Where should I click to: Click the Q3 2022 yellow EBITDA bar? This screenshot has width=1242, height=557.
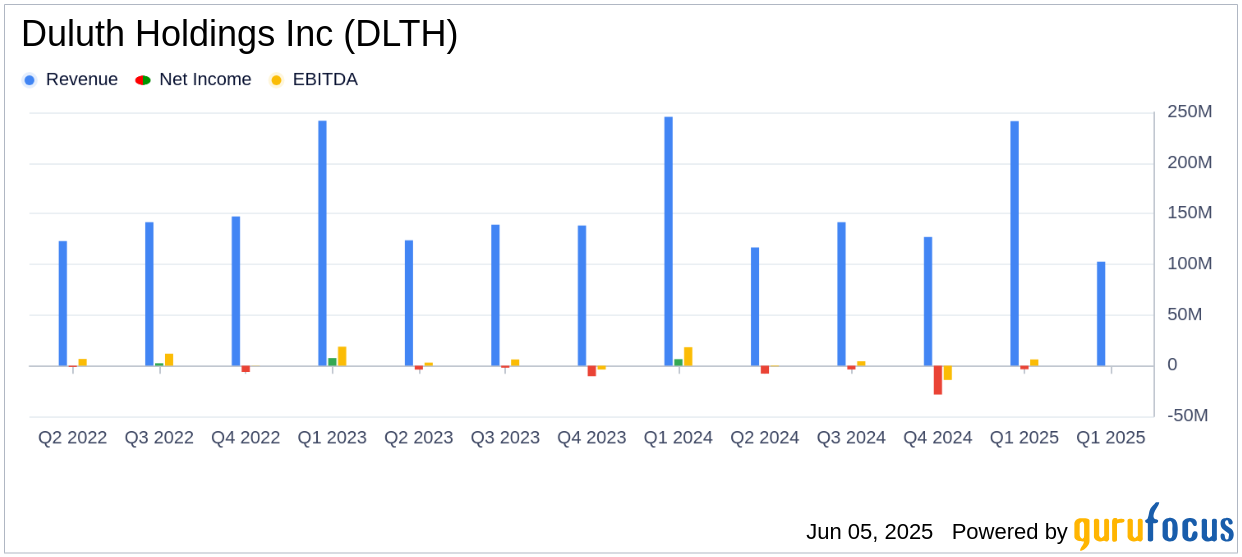(169, 360)
